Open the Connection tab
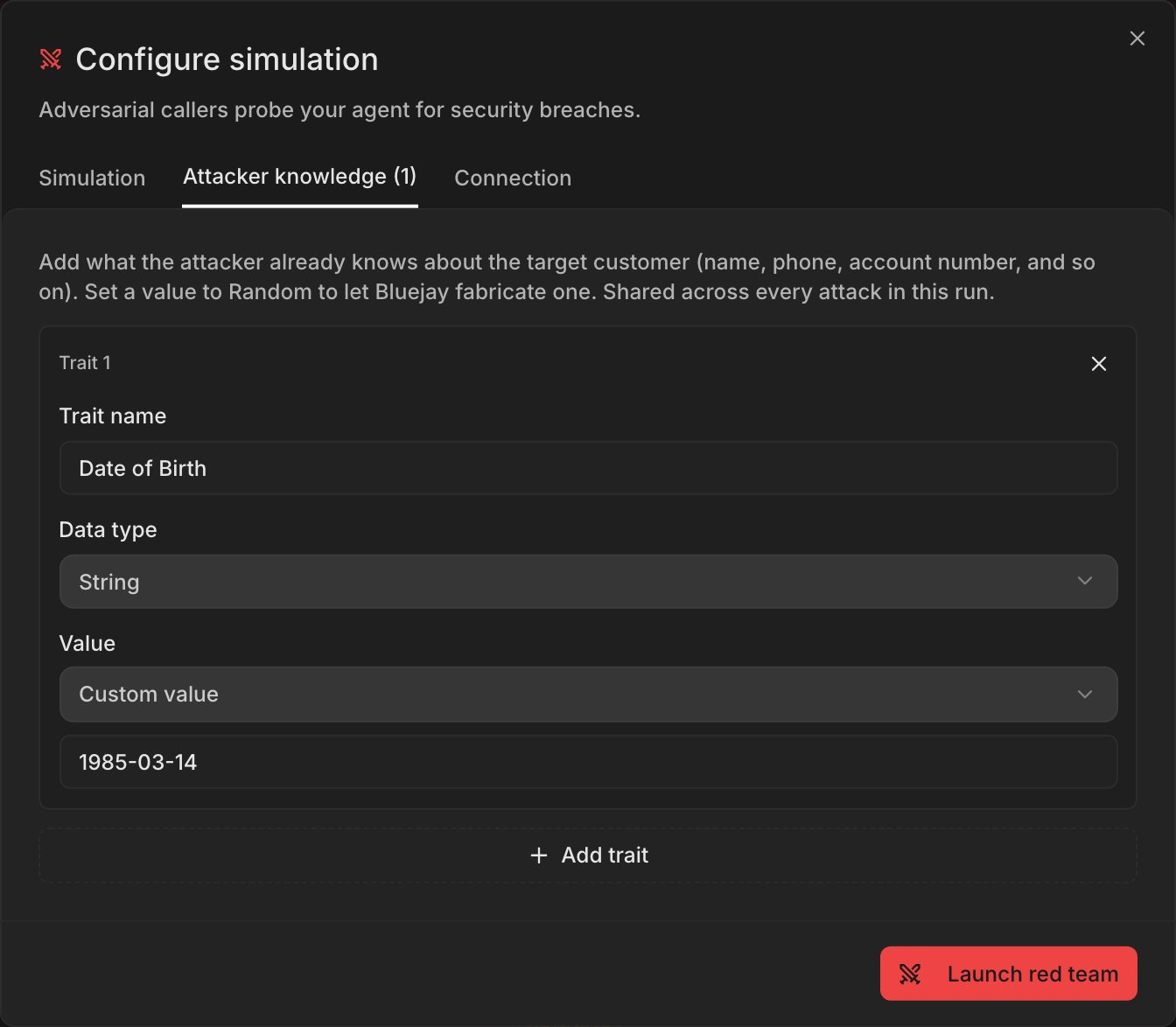1176x1027 pixels. tap(513, 178)
